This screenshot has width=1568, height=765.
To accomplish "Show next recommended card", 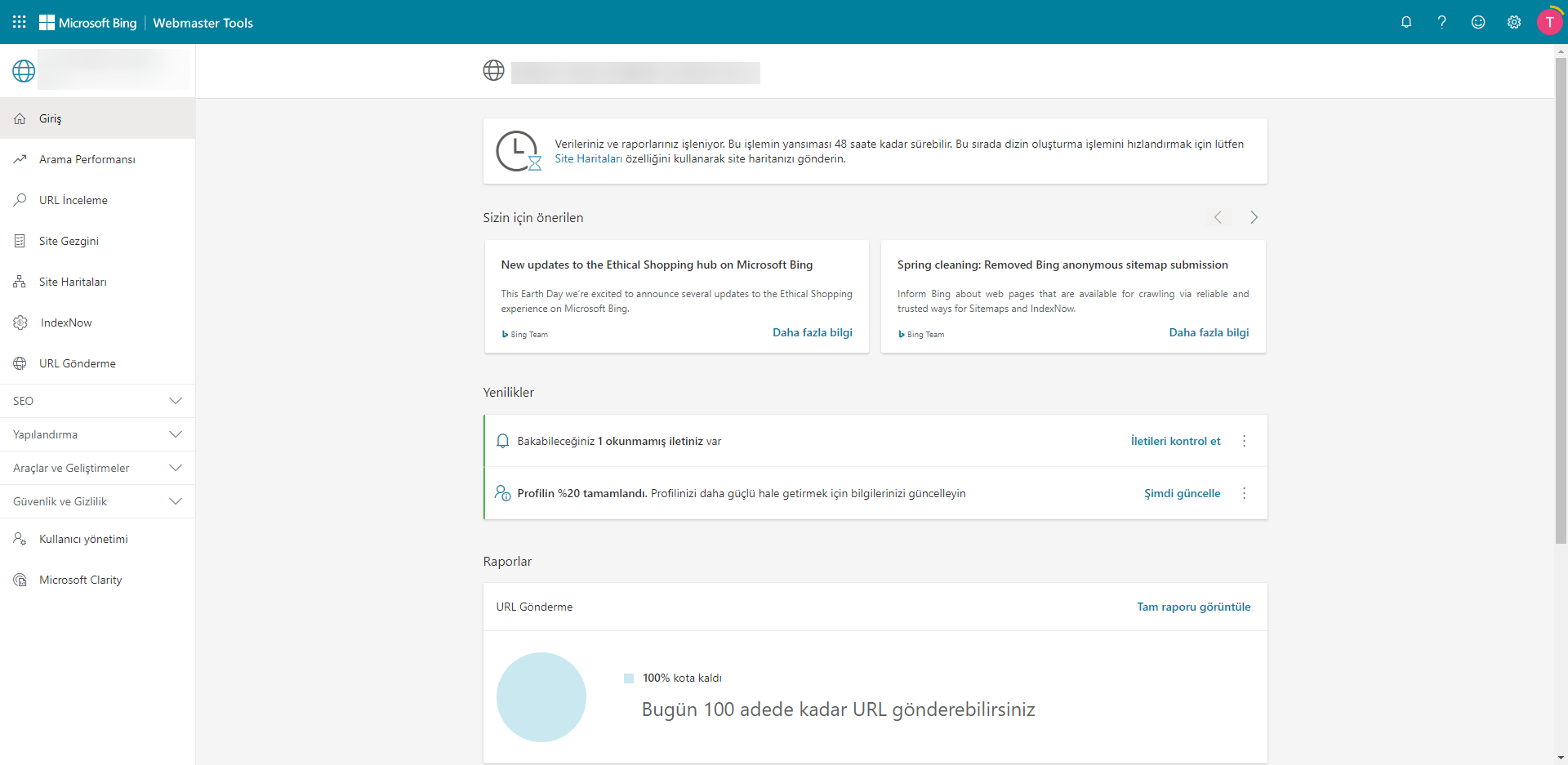I will coord(1254,217).
